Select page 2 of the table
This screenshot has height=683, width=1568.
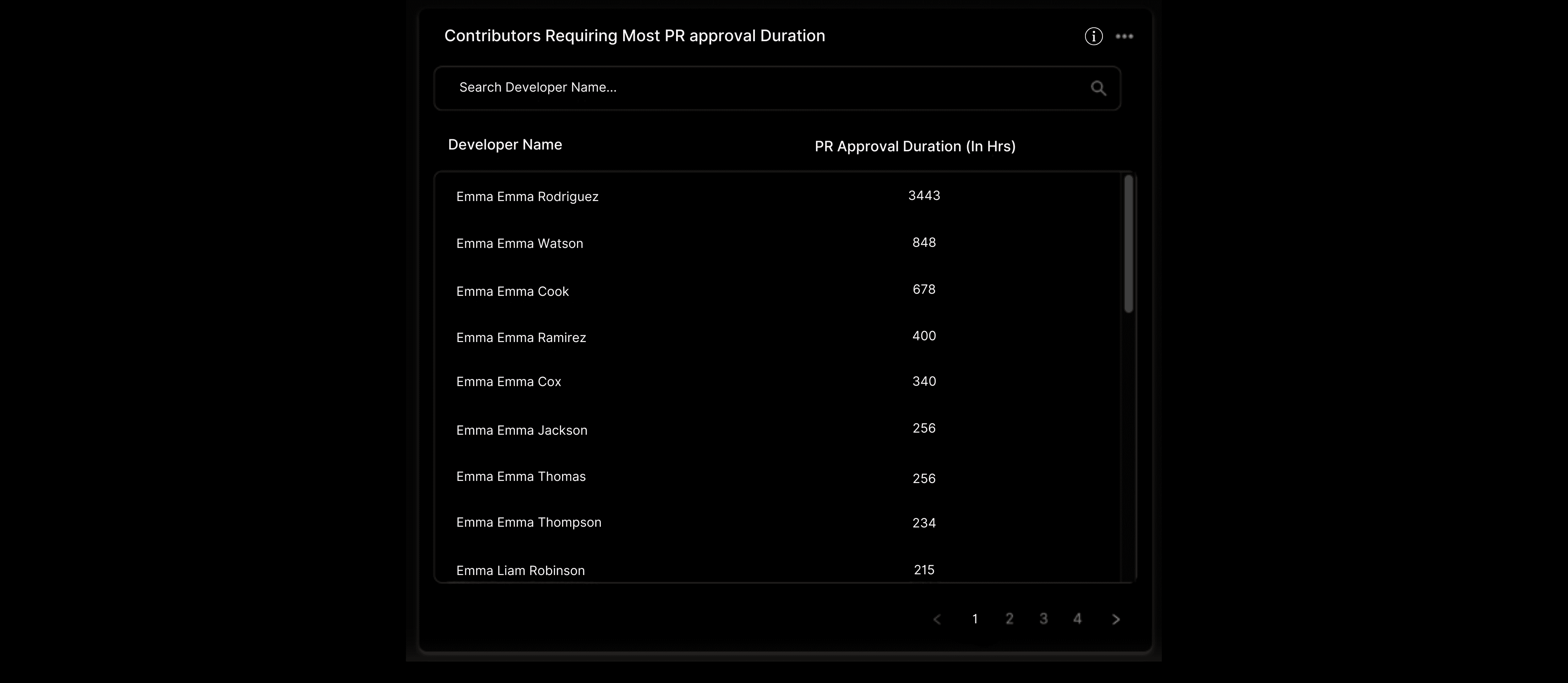click(x=1009, y=618)
